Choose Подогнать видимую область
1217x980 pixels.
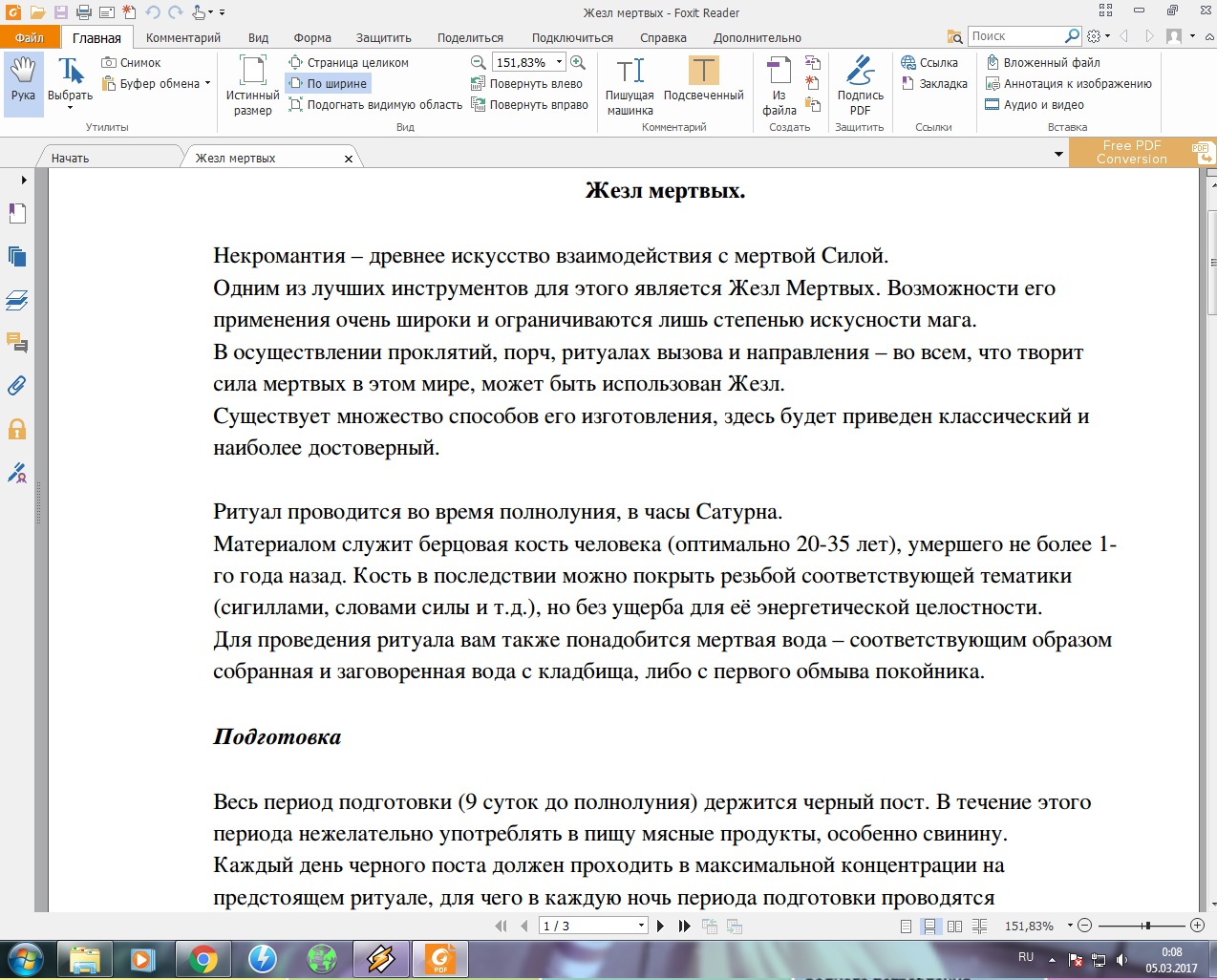pyautogui.click(x=374, y=105)
